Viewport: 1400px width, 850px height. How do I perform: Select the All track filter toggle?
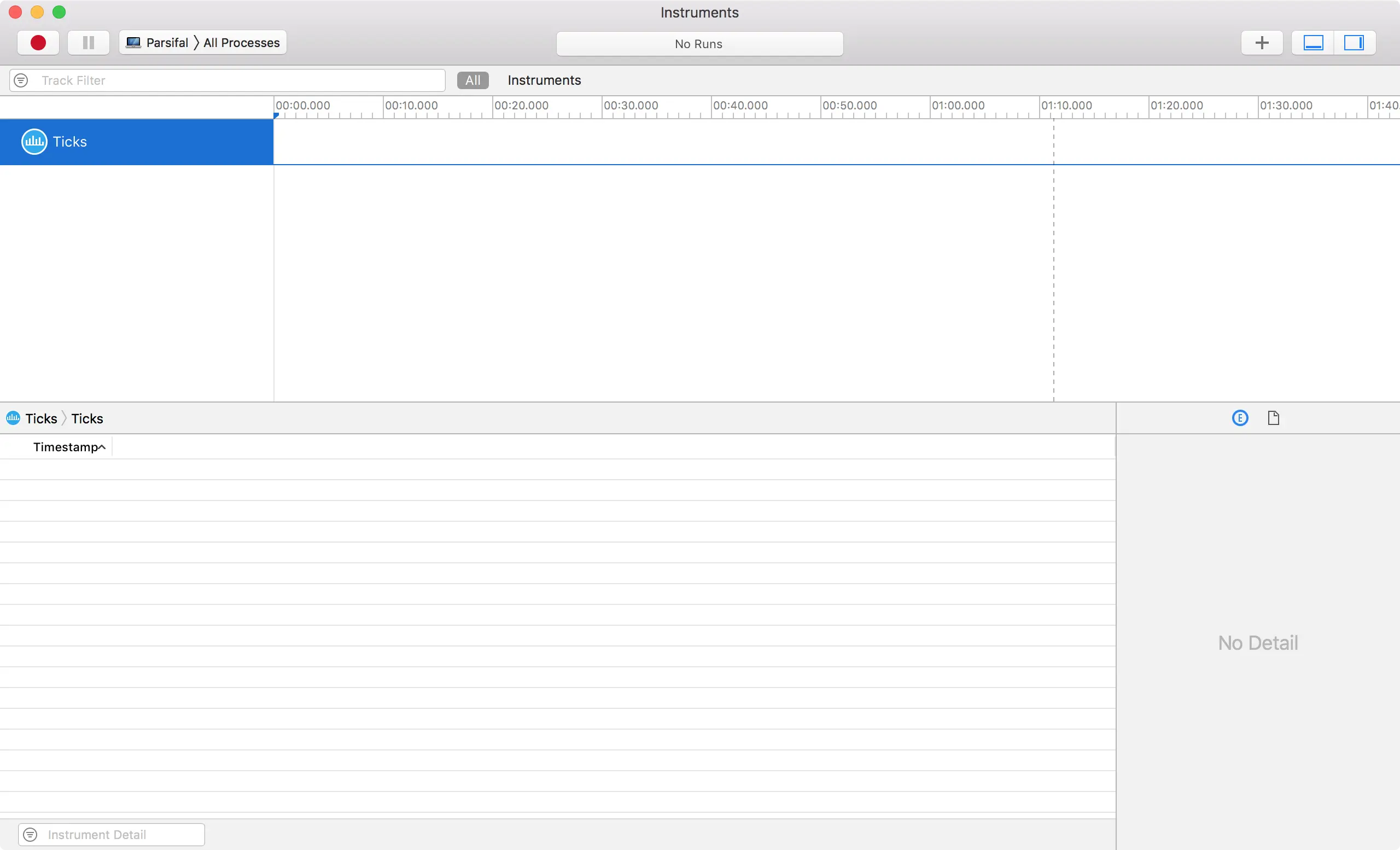click(472, 80)
